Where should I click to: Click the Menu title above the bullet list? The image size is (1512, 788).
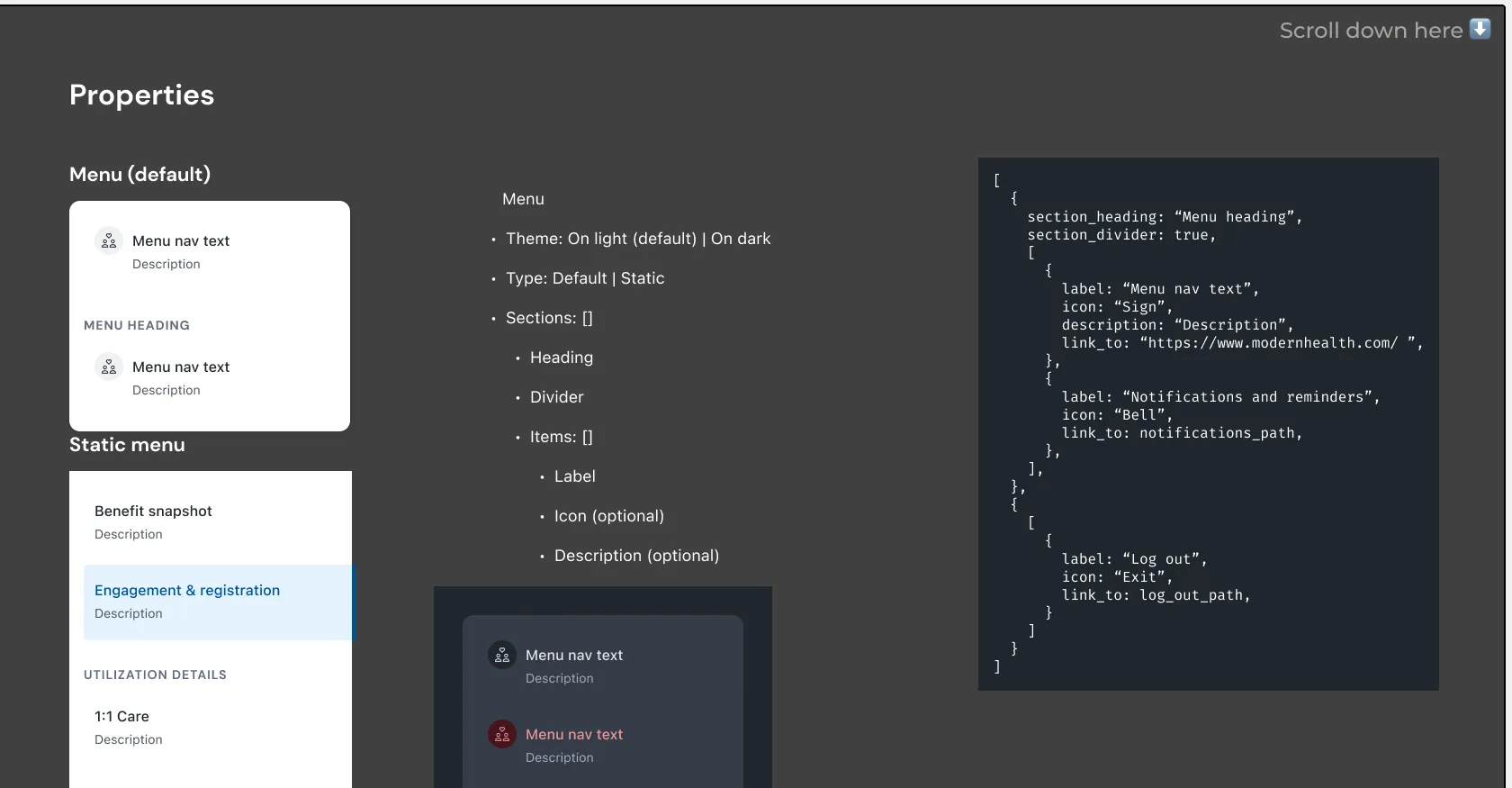523,199
